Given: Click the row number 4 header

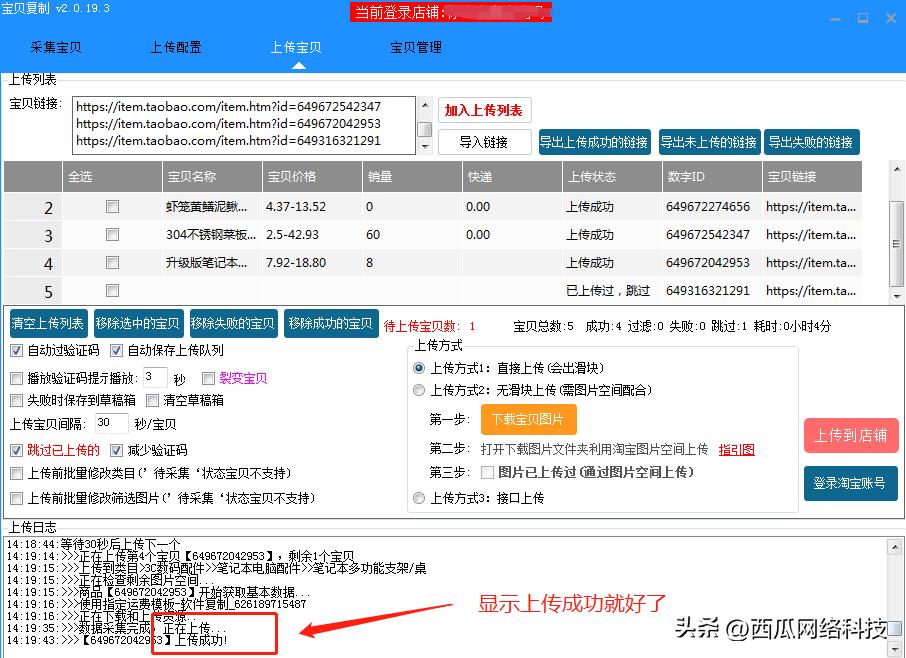Looking at the screenshot, I should [33, 263].
